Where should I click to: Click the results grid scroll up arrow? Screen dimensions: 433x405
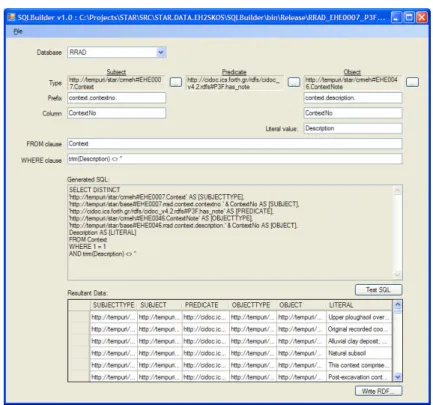pos(397,304)
